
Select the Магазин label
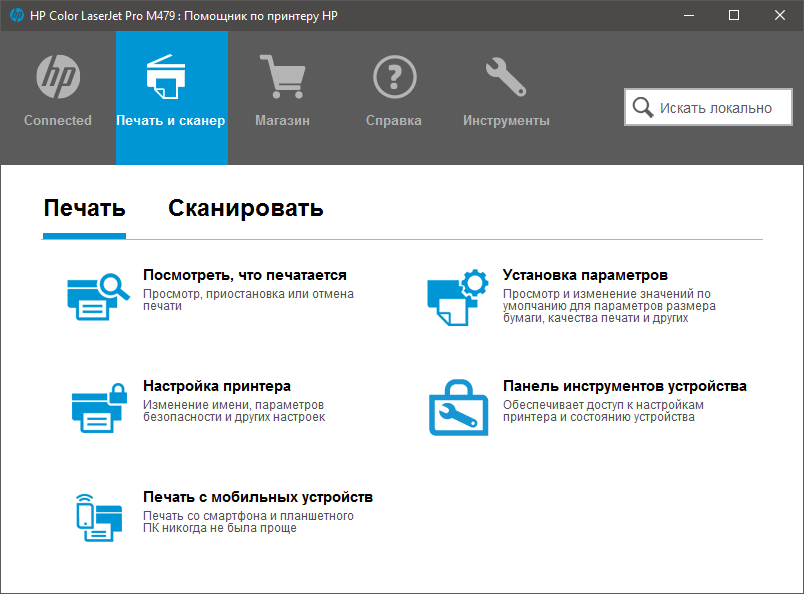pos(283,121)
